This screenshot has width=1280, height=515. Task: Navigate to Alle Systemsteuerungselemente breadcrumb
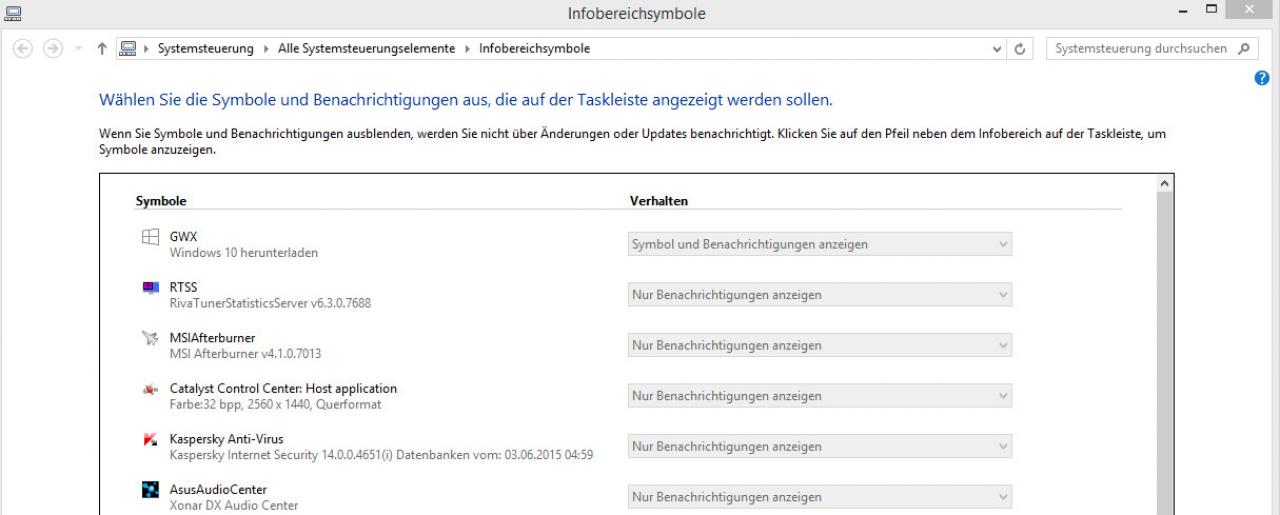pyautogui.click(x=367, y=48)
